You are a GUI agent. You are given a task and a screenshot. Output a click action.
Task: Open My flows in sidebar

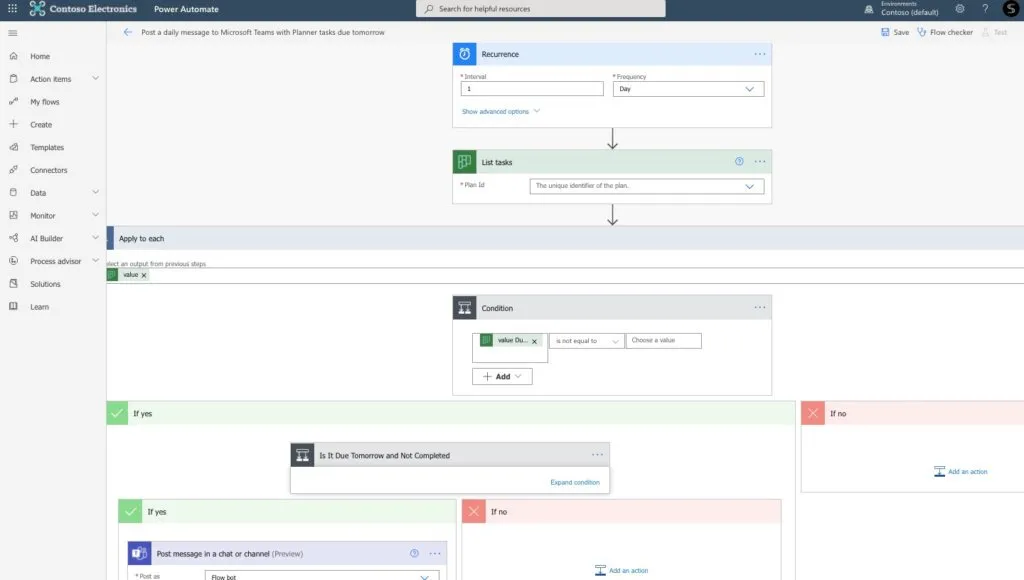(x=44, y=102)
